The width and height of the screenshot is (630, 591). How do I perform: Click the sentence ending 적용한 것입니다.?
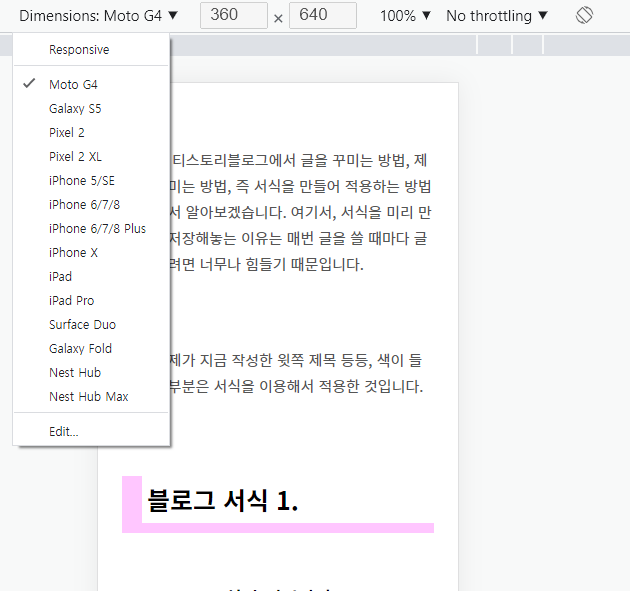click(x=296, y=387)
